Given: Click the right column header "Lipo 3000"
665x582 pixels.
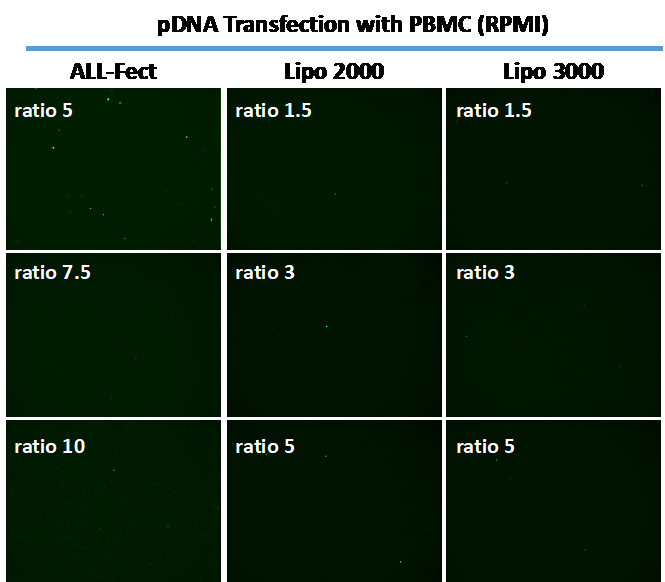Looking at the screenshot, I should pyautogui.click(x=554, y=71).
